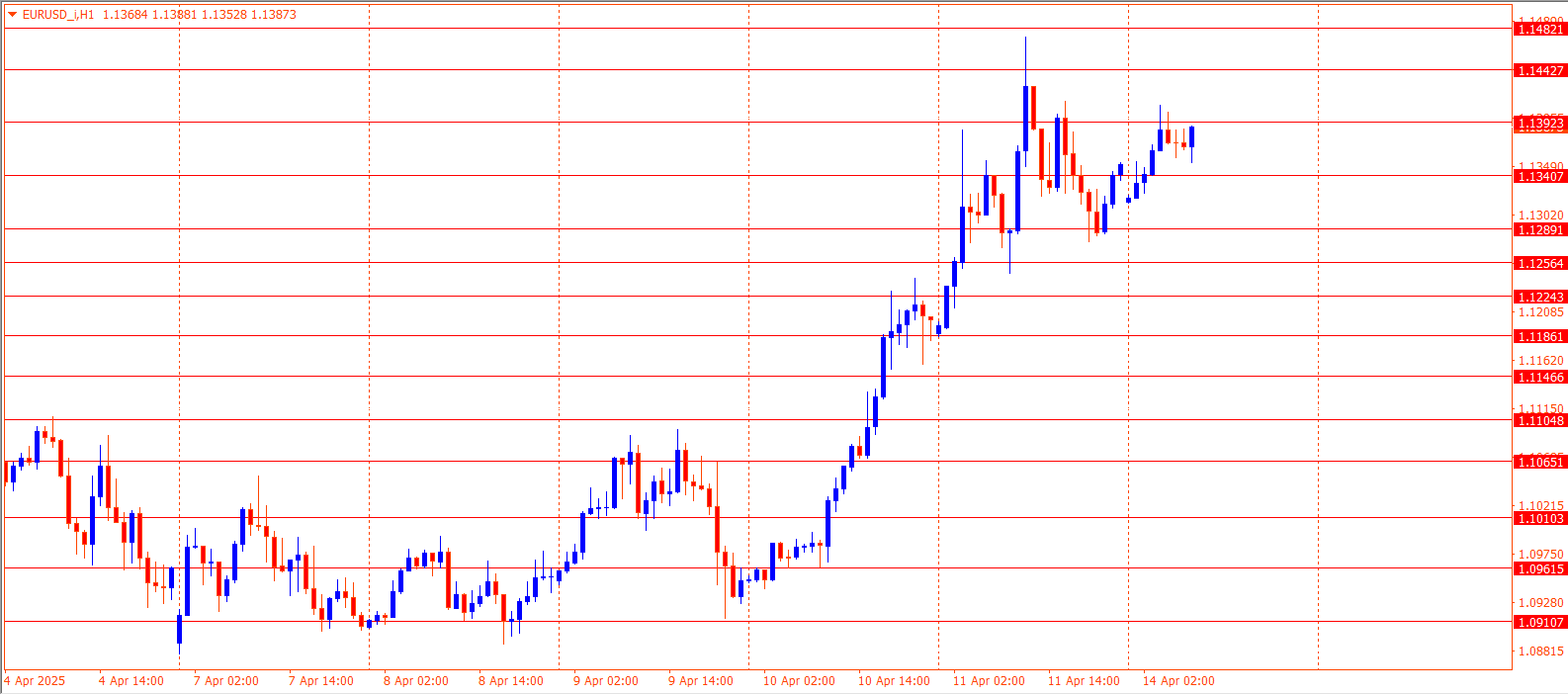Screen dimensions: 1568x695
Task: Select the 1.13923 price level label
Action: (1541, 124)
